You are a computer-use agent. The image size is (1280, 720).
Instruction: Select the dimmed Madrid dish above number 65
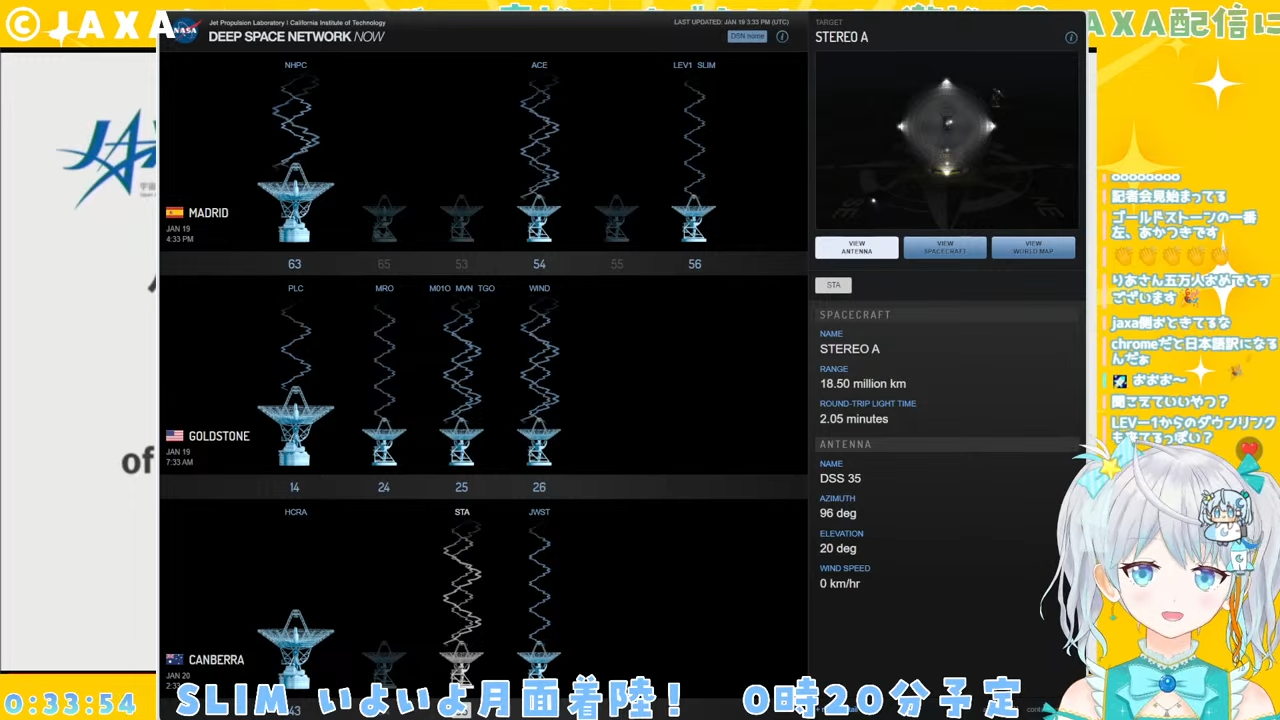[384, 219]
